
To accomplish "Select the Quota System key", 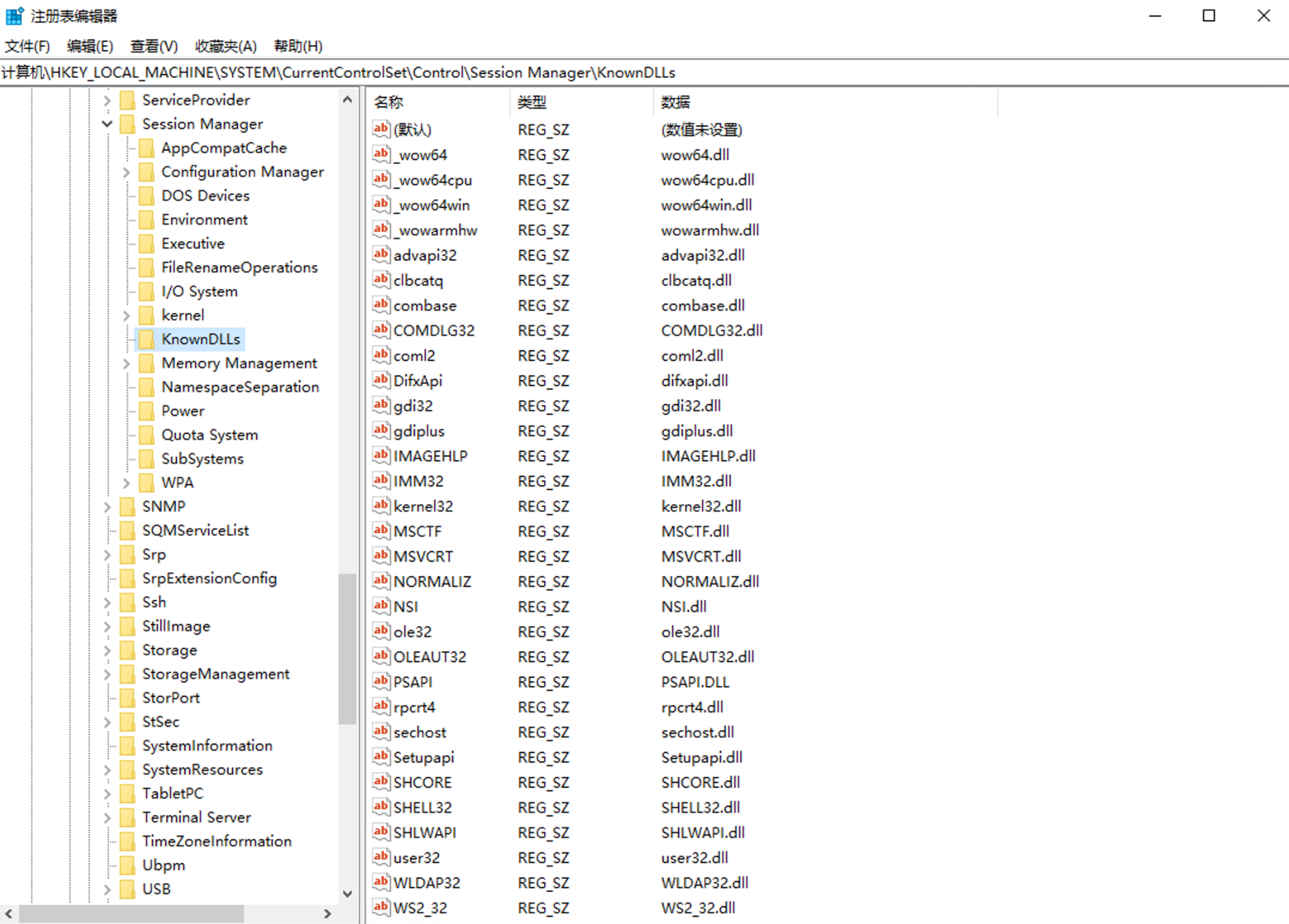I will [x=210, y=435].
